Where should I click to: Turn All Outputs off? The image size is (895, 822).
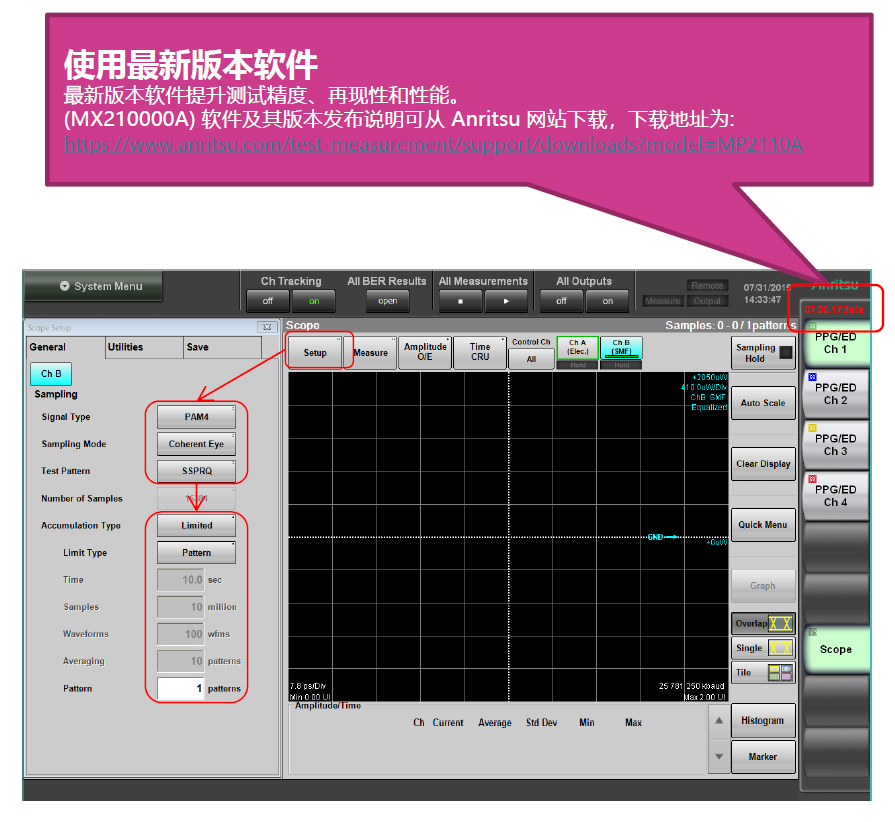[561, 301]
